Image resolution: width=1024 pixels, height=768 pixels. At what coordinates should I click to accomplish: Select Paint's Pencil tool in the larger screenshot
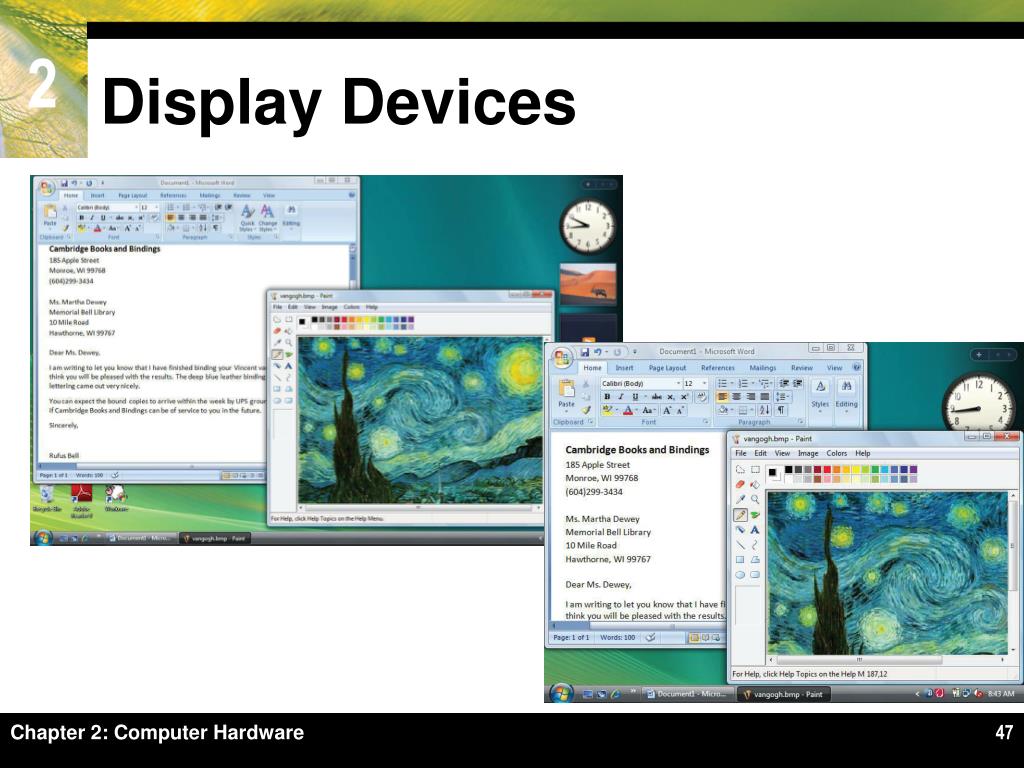pyautogui.click(x=740, y=515)
